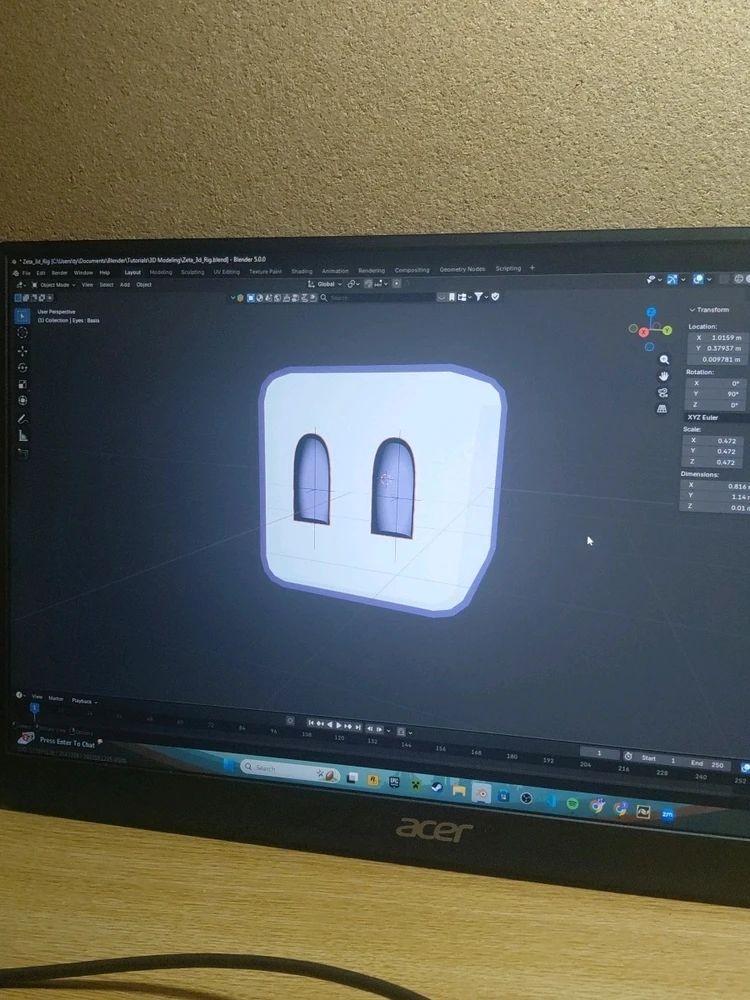
Task: Select the Measure tool in toolbar
Action: 23,435
